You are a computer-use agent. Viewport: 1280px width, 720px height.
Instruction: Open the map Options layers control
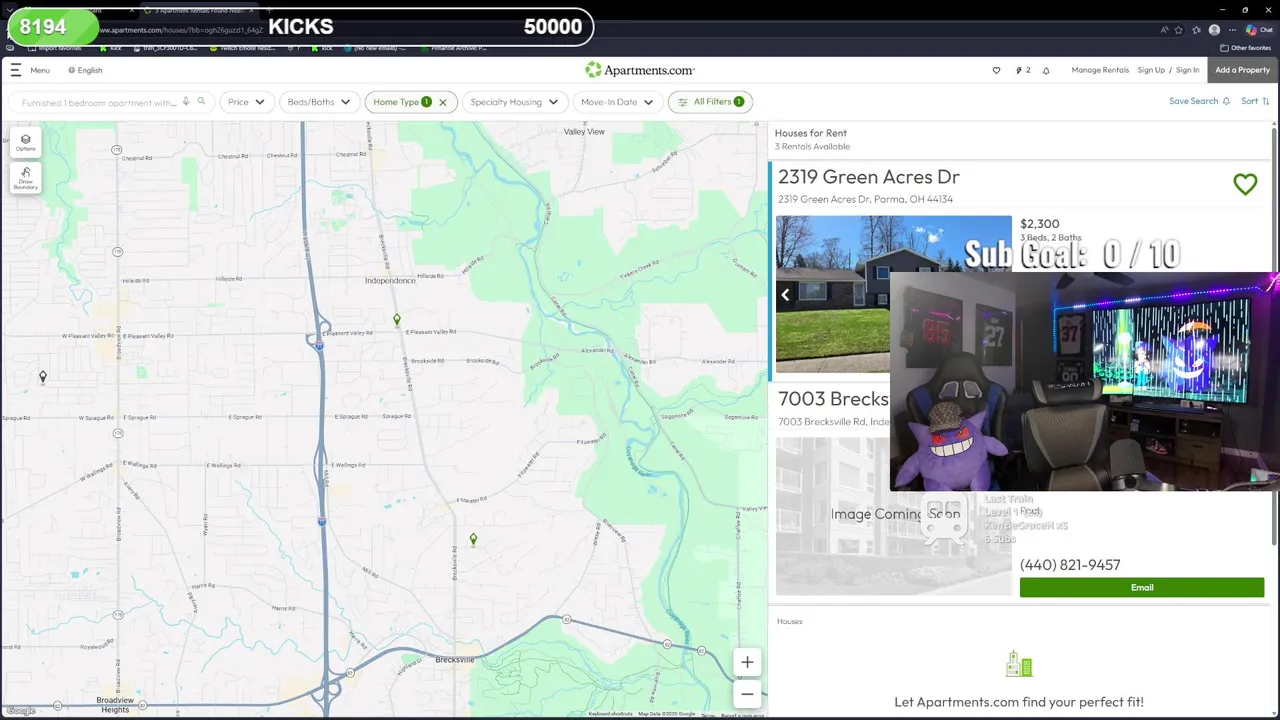25,143
